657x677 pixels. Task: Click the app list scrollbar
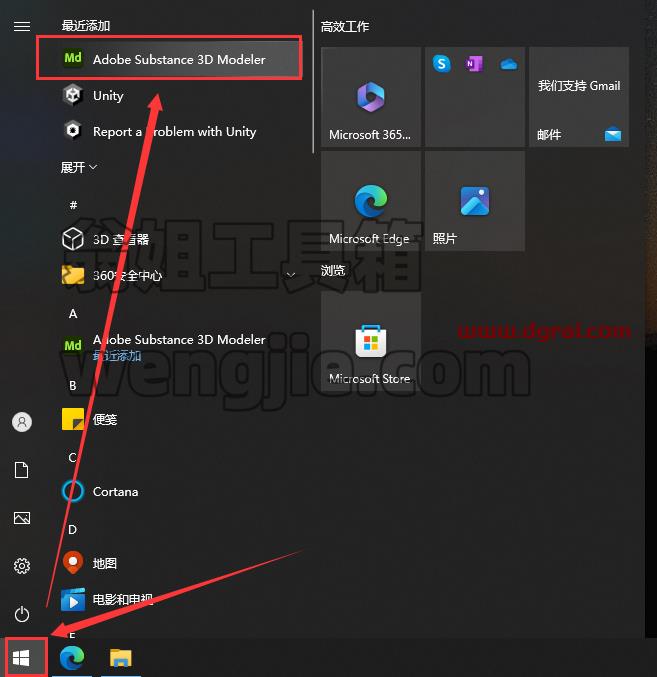[313, 81]
